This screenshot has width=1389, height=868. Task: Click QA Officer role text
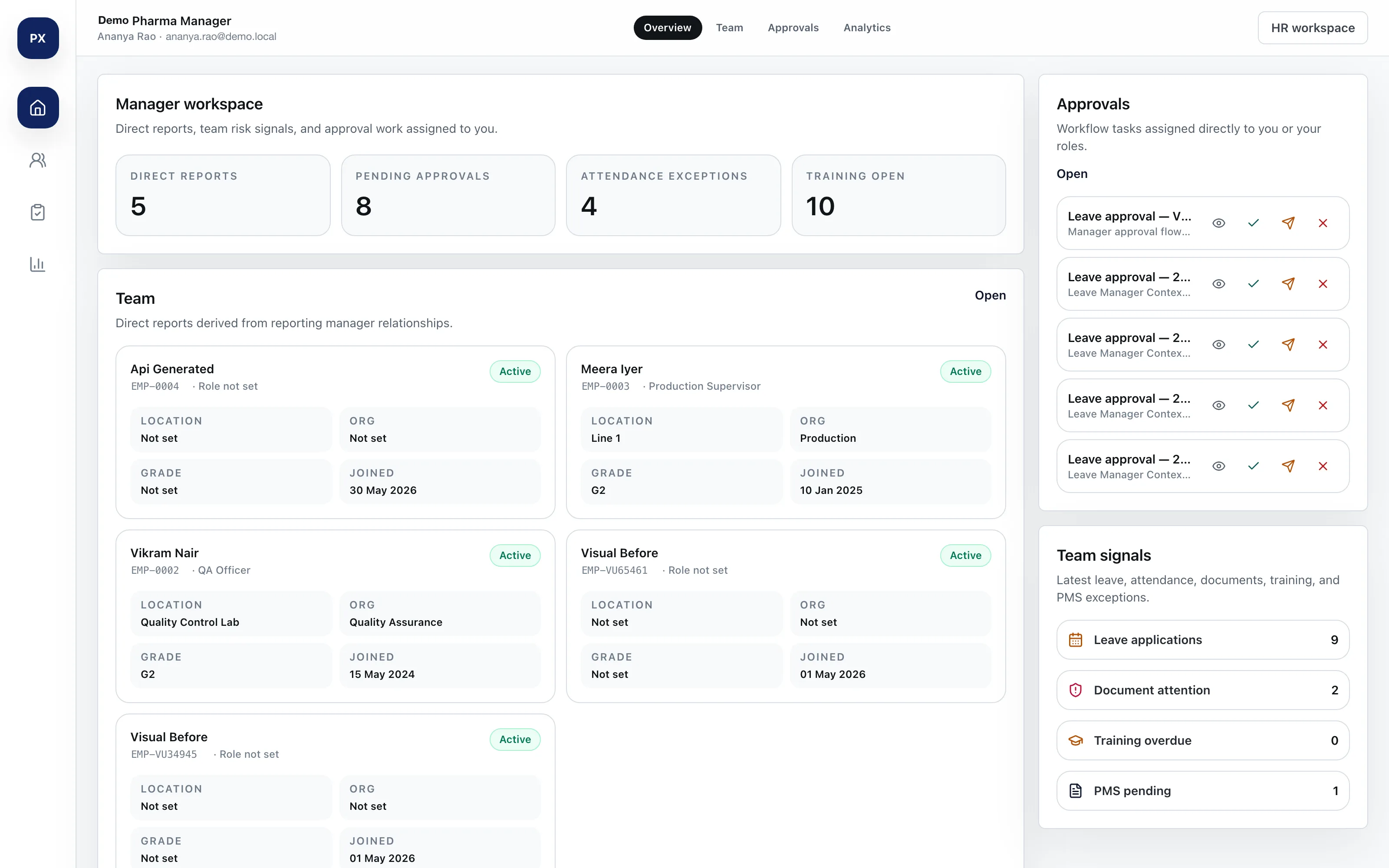click(224, 570)
